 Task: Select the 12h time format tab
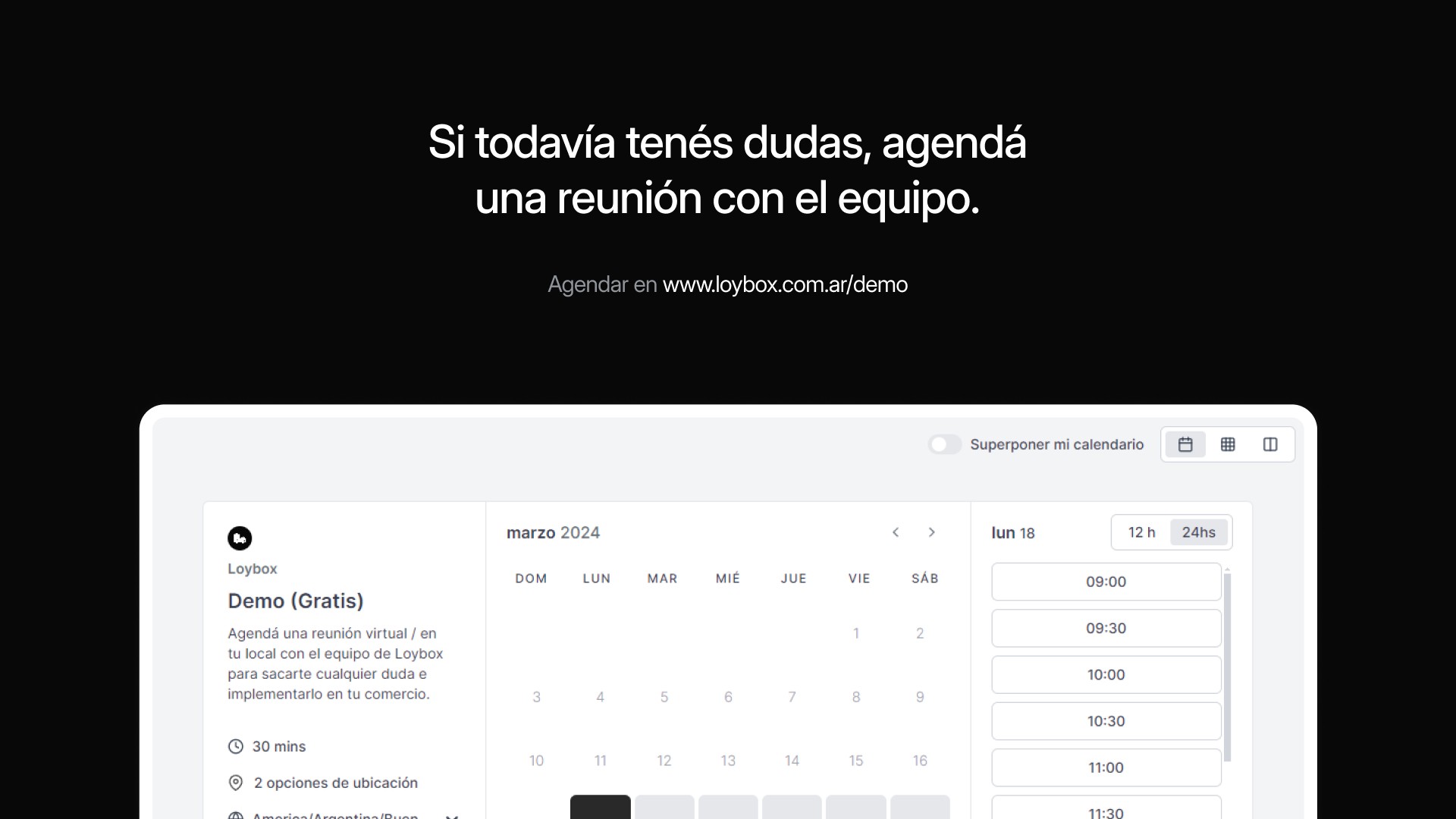(x=1141, y=531)
